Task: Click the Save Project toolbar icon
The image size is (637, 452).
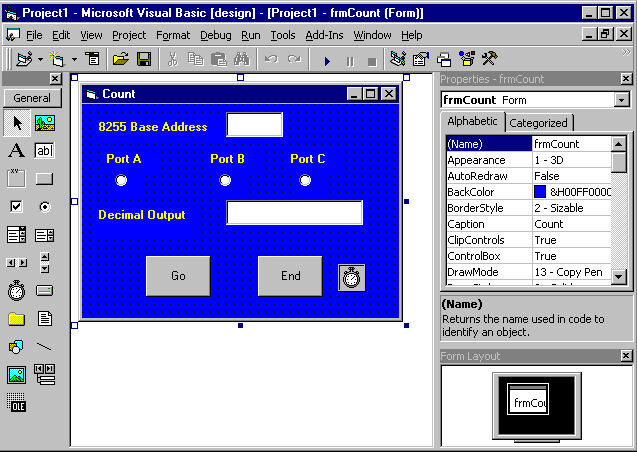Action: point(143,60)
